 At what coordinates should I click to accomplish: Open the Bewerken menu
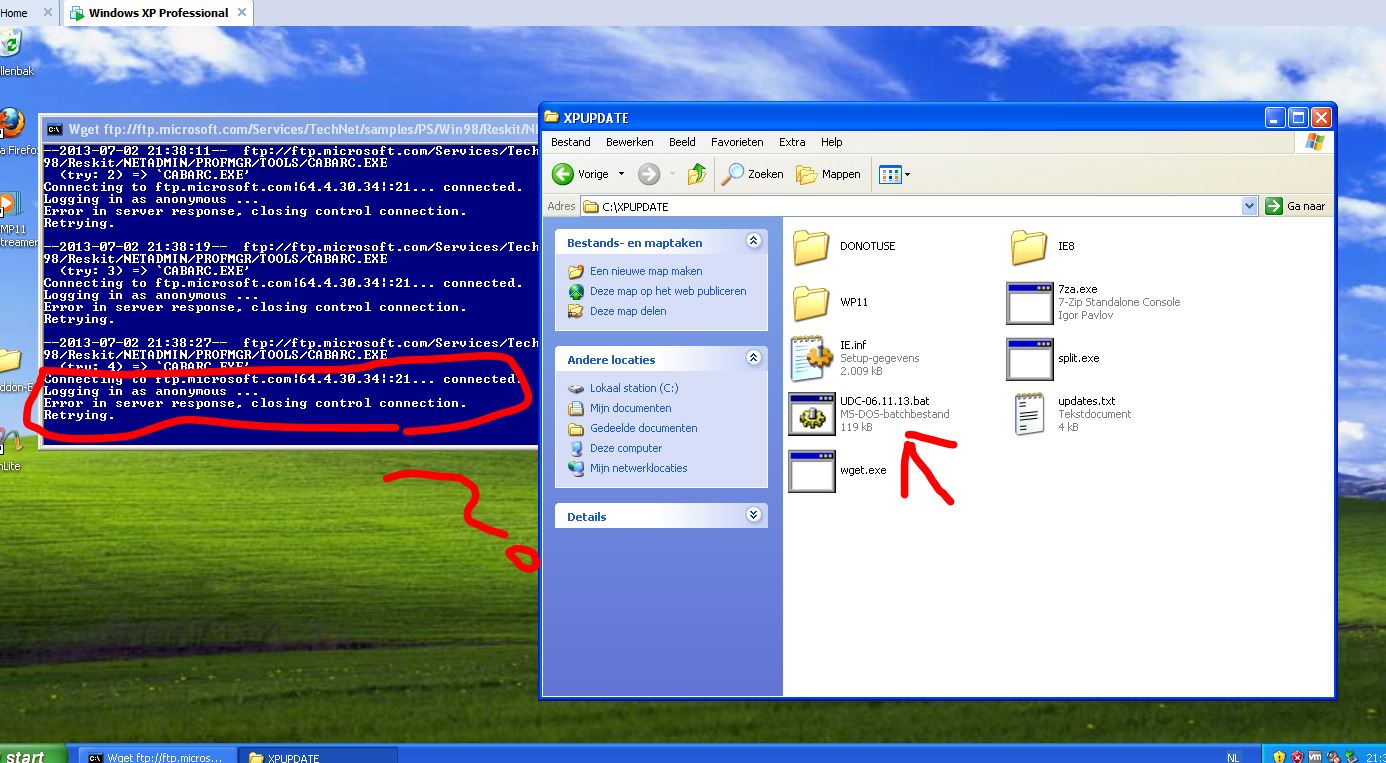tap(629, 142)
